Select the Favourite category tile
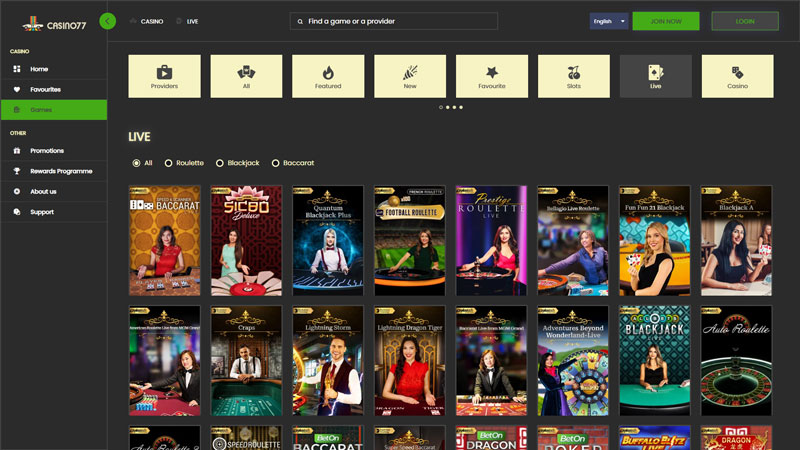Viewport: 800px width, 450px height. pyautogui.click(x=492, y=76)
